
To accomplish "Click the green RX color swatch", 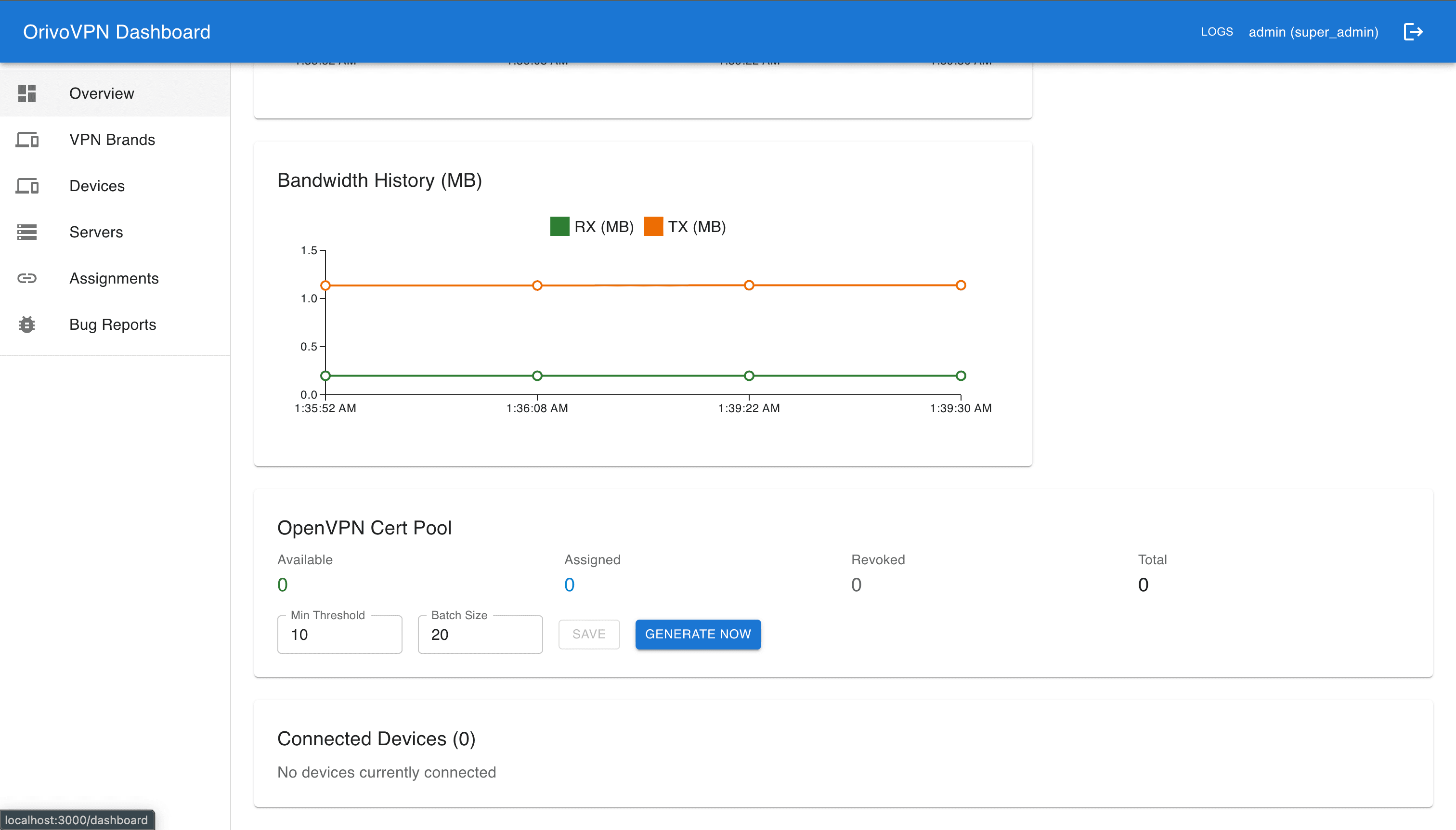I will pos(560,226).
